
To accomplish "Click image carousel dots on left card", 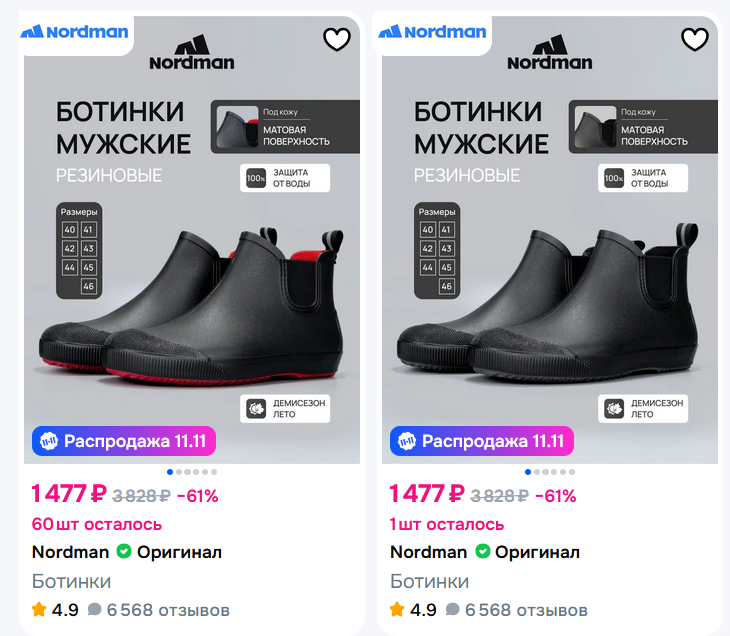I will [192, 471].
